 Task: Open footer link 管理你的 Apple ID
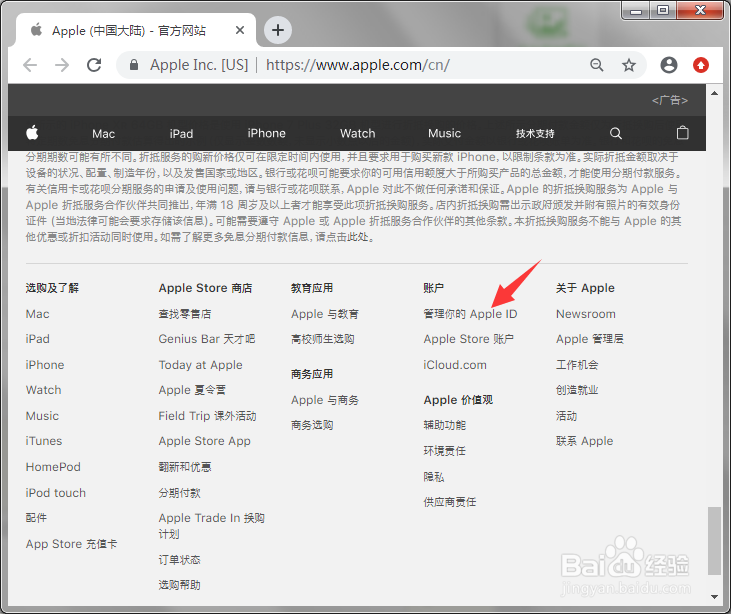[x=470, y=314]
